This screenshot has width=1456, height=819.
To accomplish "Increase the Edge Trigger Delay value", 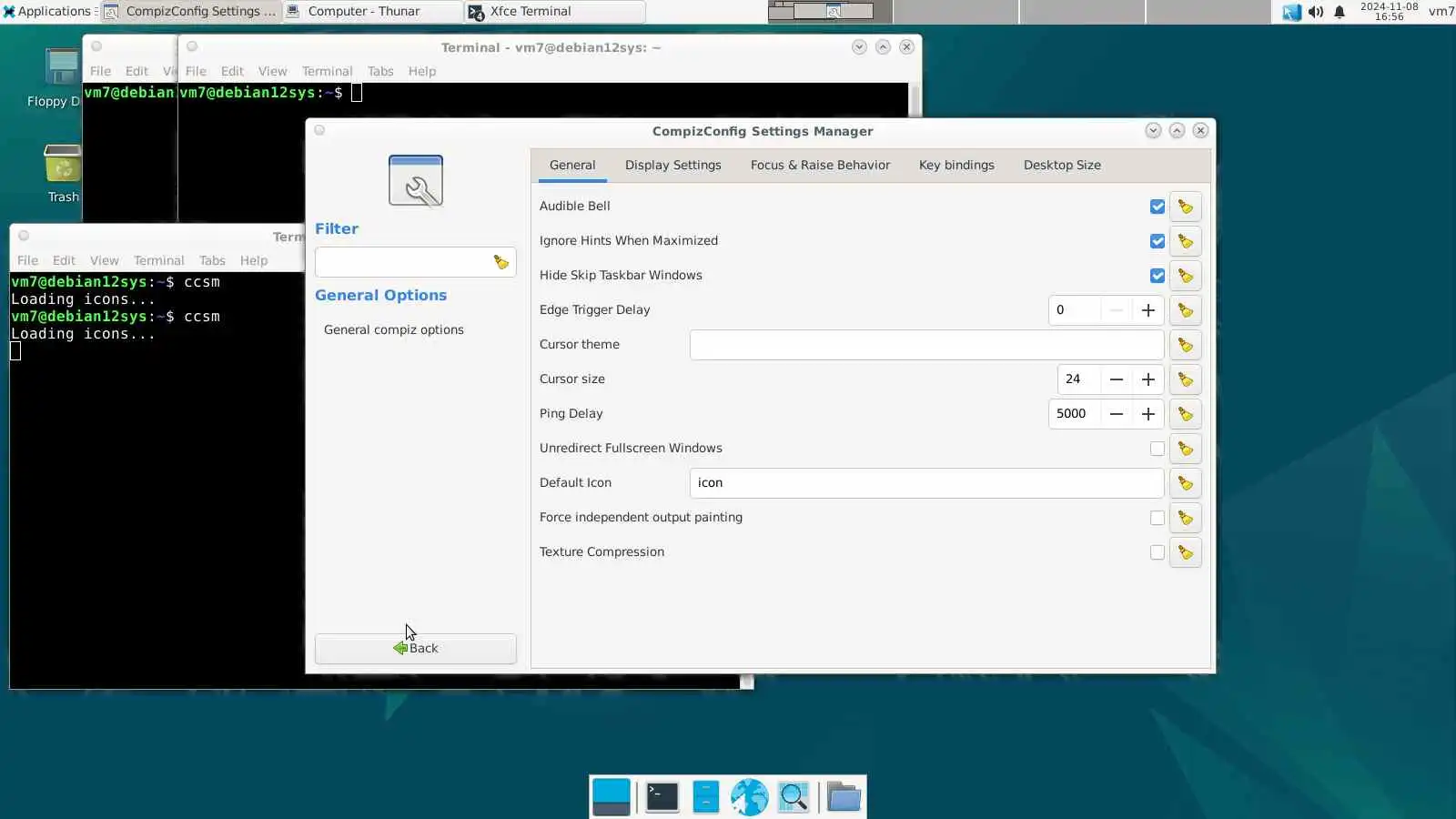I will [1148, 310].
